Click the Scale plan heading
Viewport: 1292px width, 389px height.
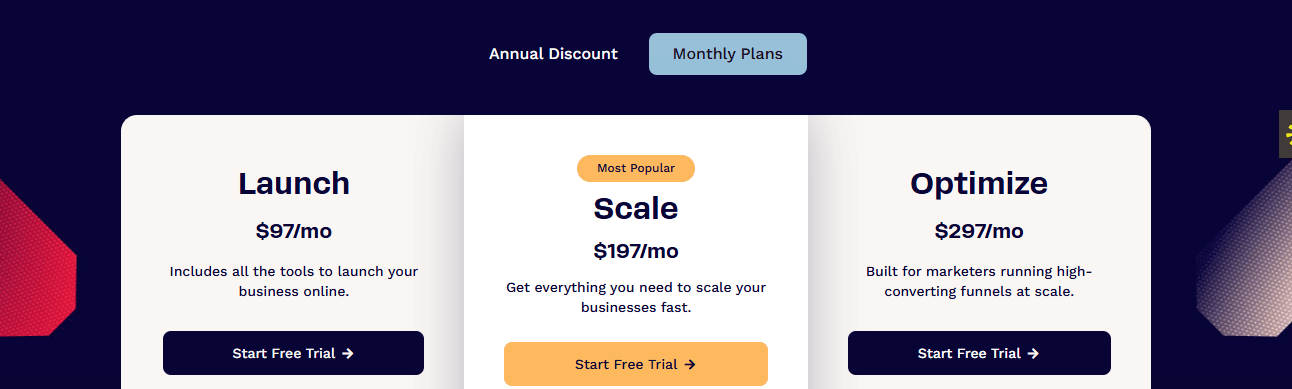click(x=636, y=207)
